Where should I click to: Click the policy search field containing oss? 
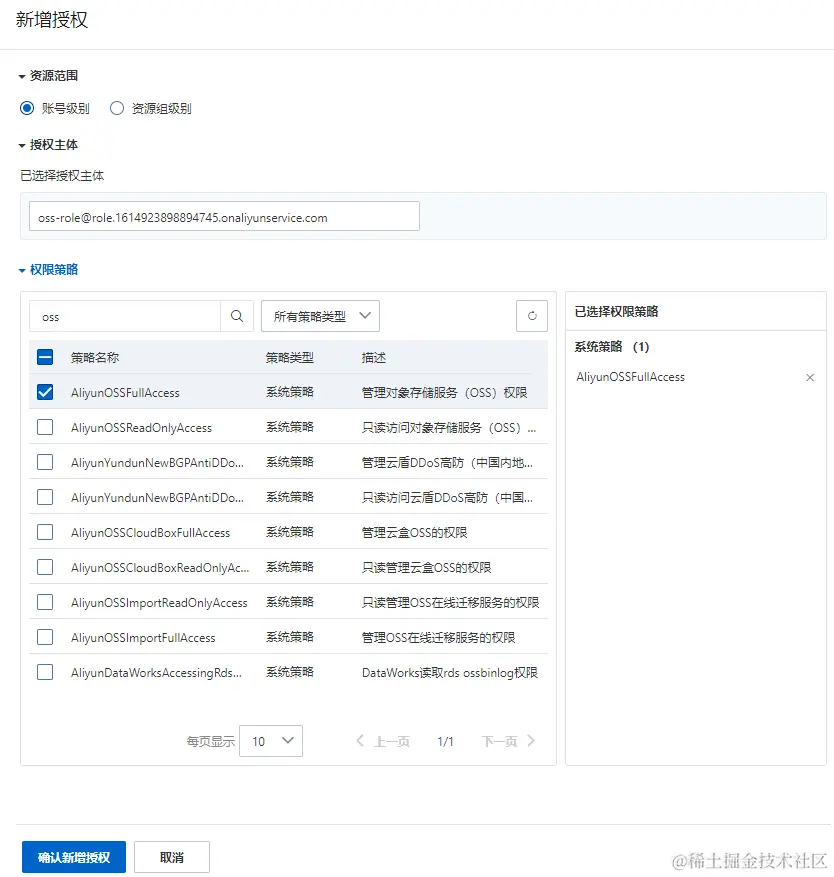coord(125,317)
